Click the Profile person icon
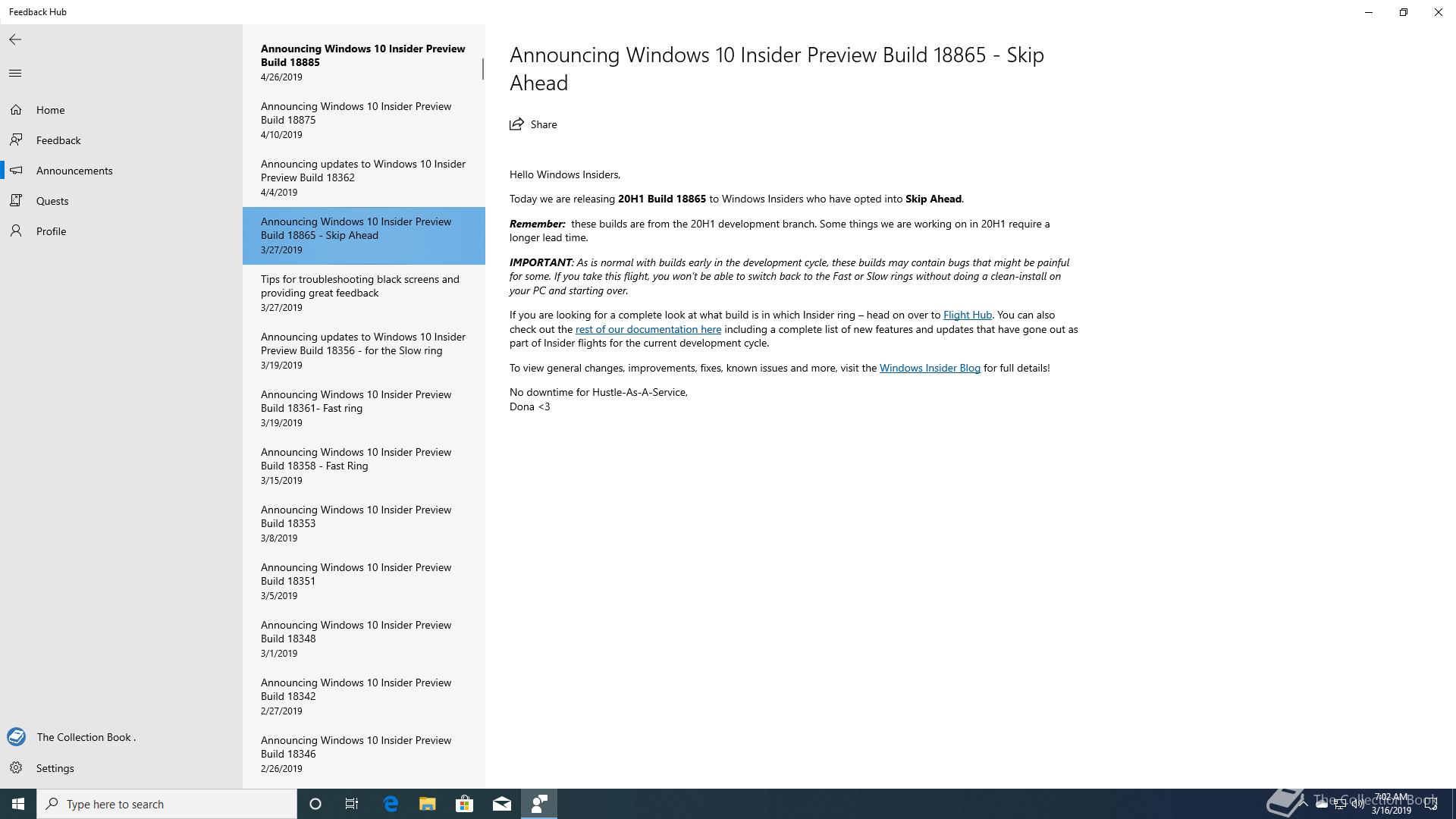The width and height of the screenshot is (1456, 819). [16, 231]
